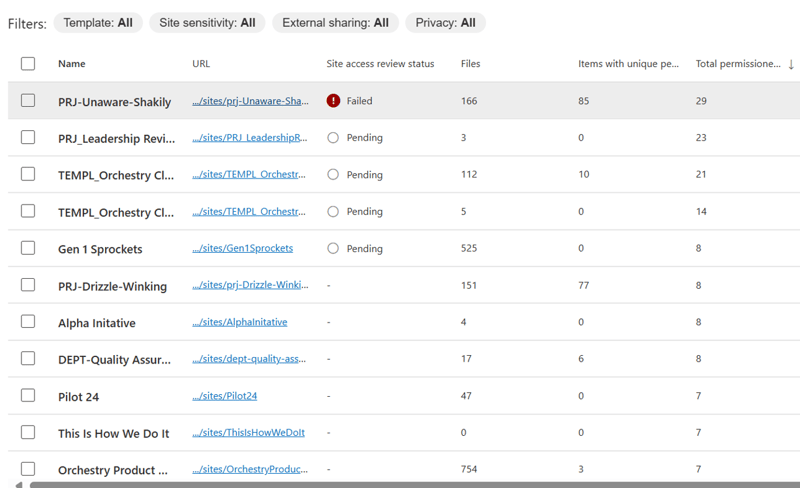Select checkbox for Orchestry Product row
This screenshot has width=800, height=488.
[x=28, y=469]
